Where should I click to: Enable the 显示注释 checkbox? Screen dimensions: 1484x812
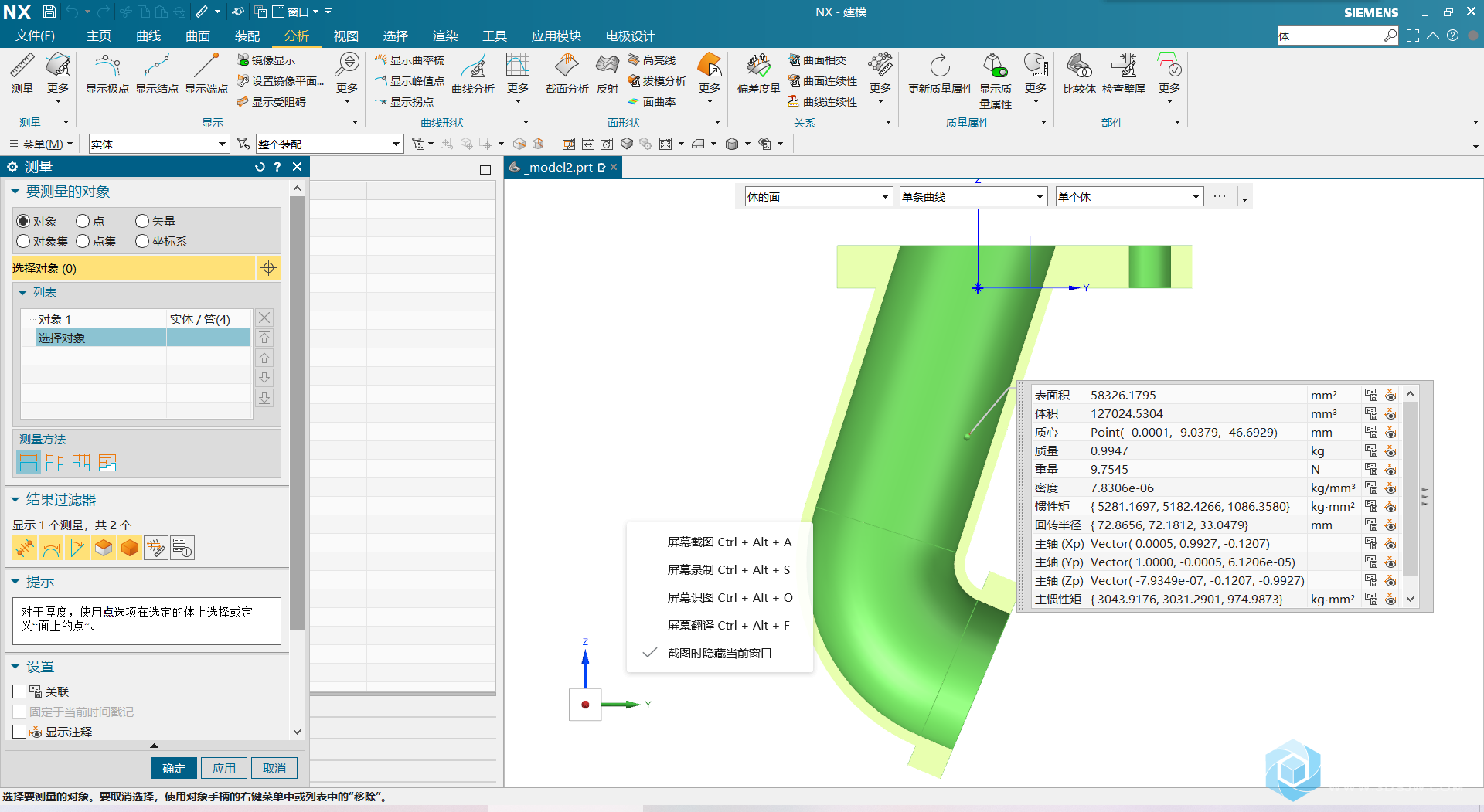pyautogui.click(x=20, y=732)
